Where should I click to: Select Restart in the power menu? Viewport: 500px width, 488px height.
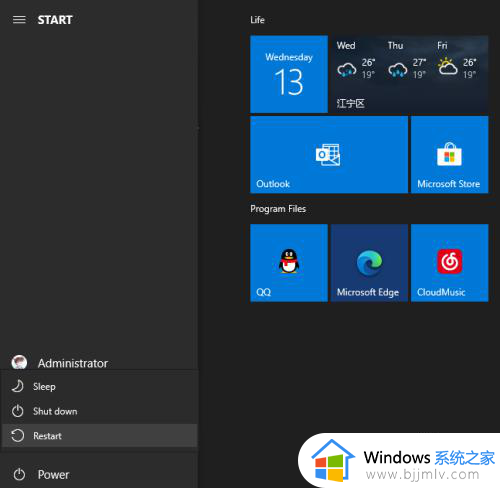tap(100, 436)
